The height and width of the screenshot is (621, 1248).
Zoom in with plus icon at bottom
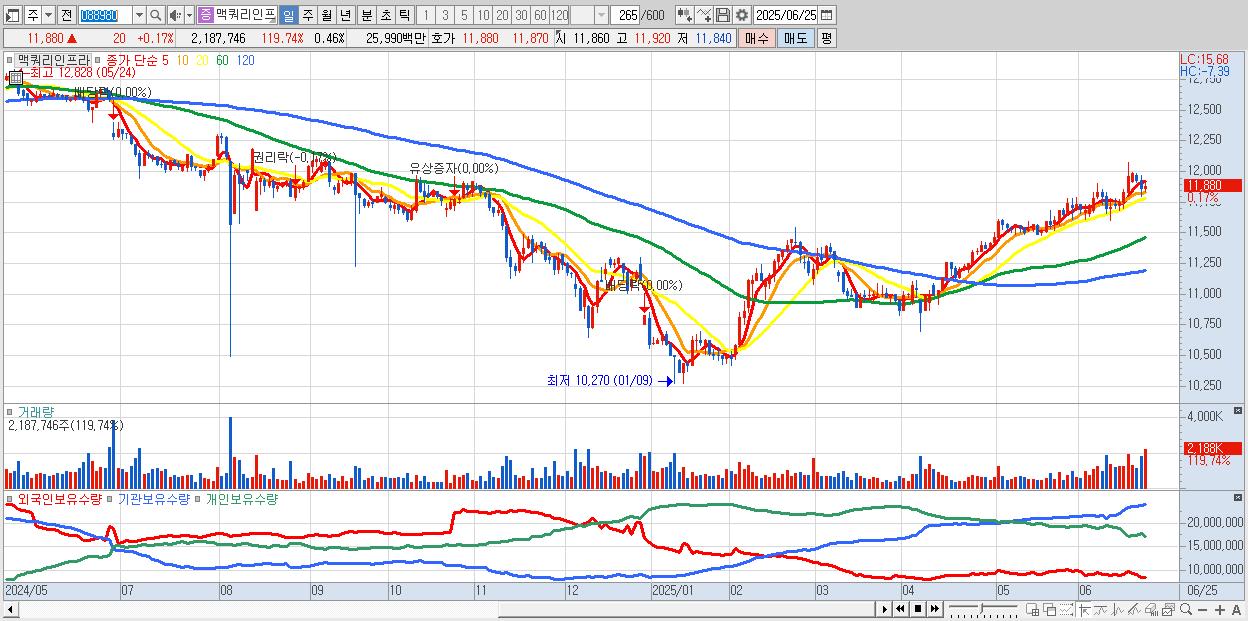coord(1220,610)
